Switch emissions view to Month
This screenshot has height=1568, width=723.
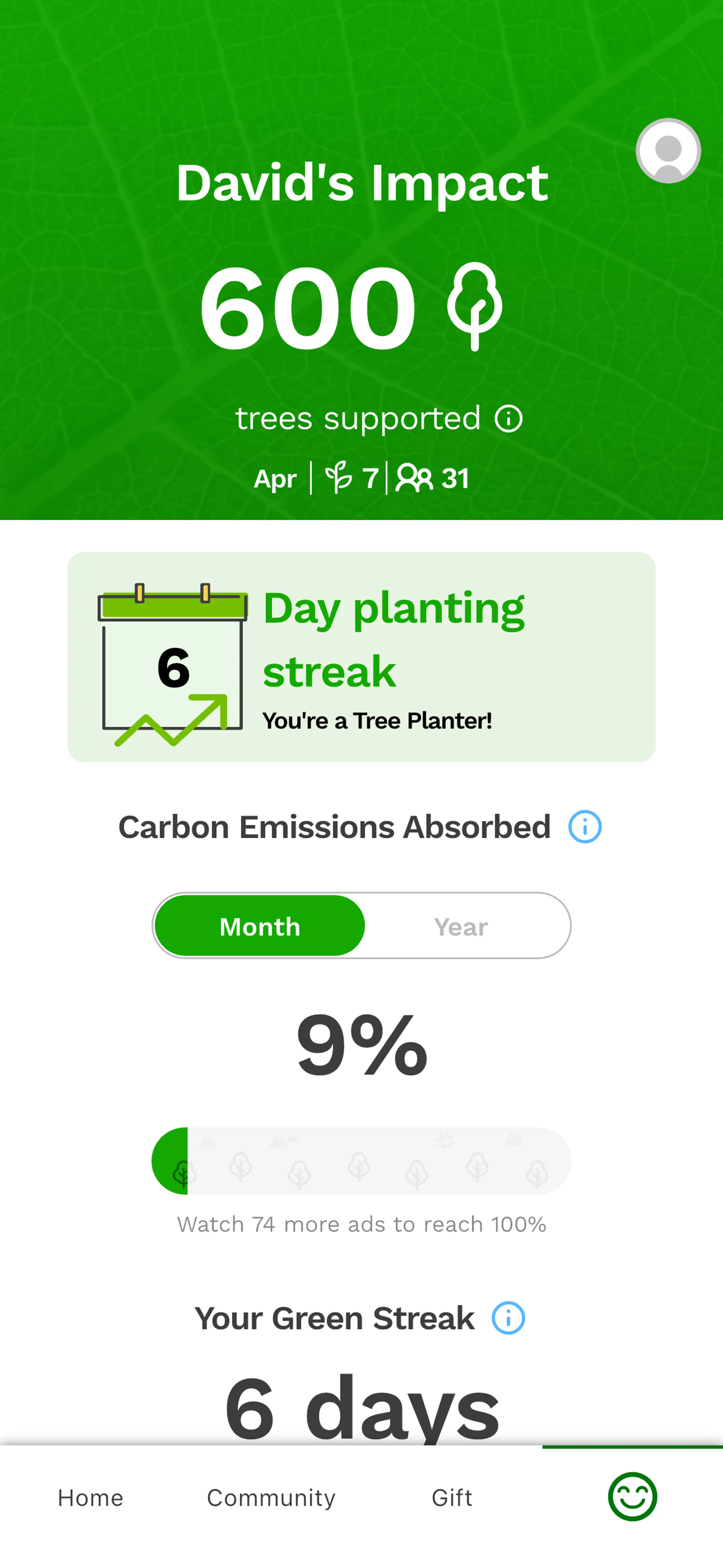(x=260, y=926)
